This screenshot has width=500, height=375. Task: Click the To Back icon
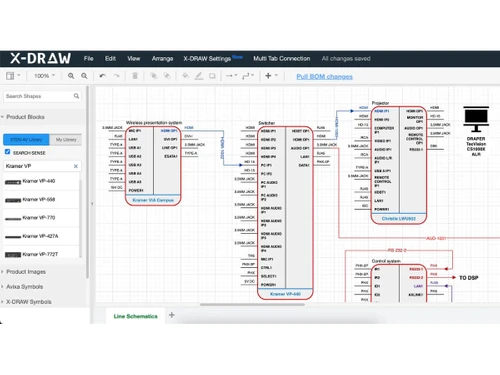click(167, 76)
